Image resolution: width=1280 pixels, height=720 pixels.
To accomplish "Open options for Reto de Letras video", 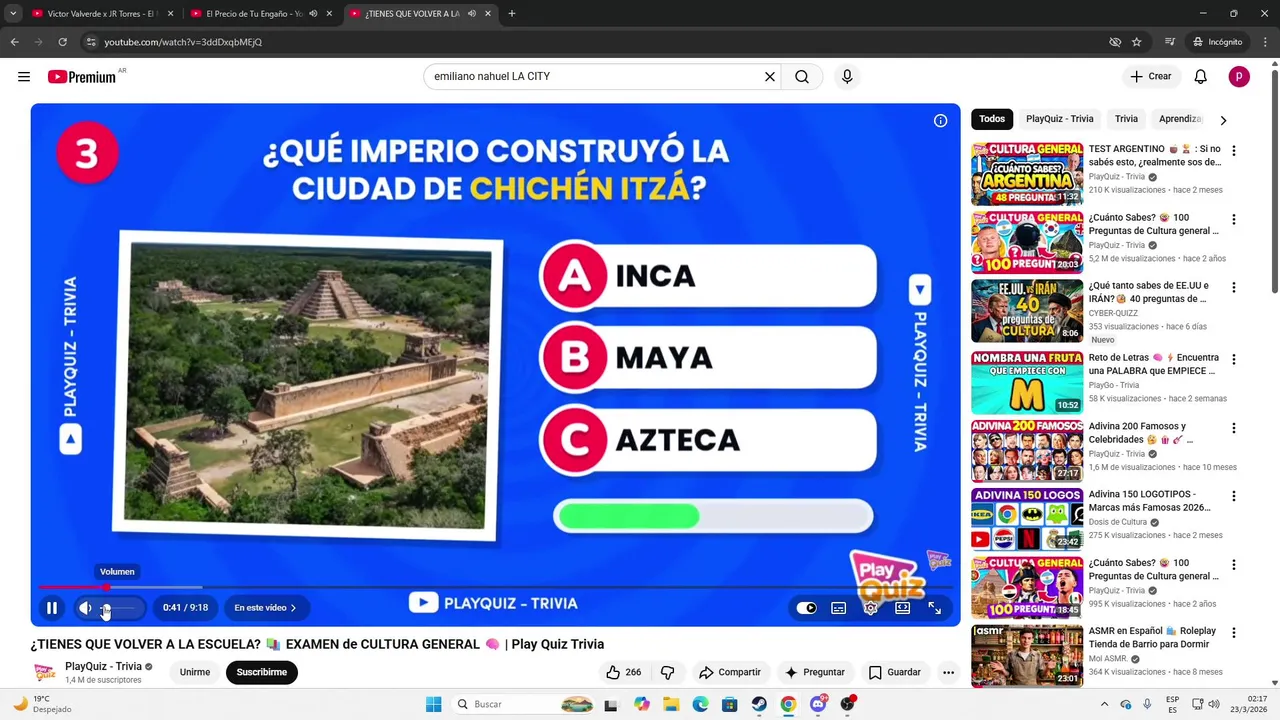I will [1234, 359].
